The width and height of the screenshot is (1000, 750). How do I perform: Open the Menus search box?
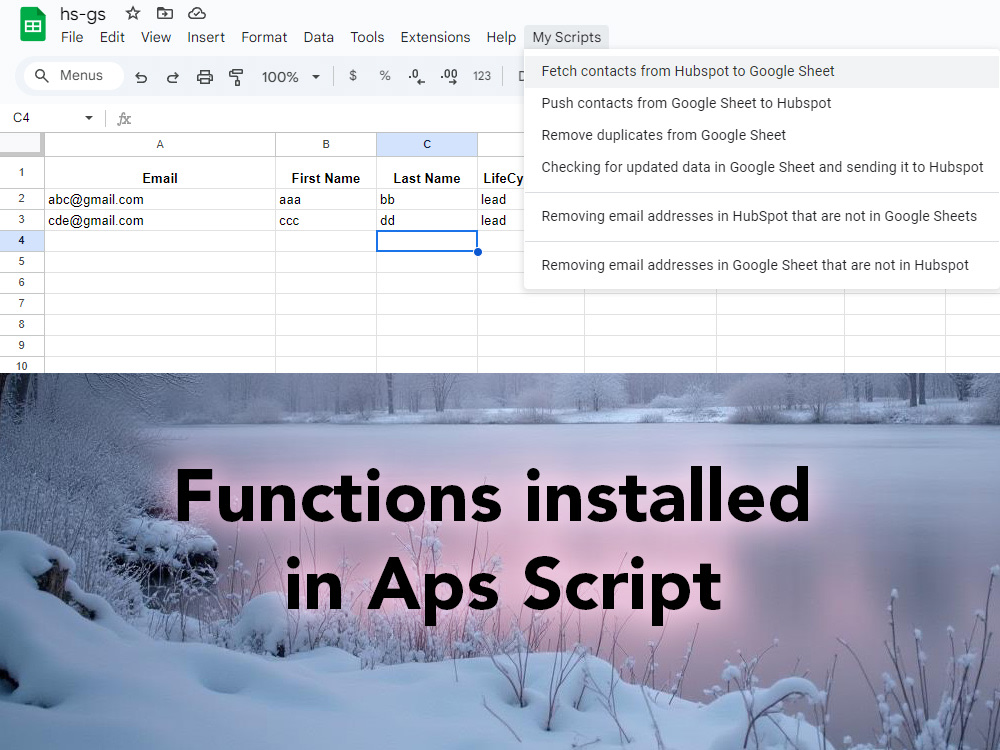tap(73, 75)
